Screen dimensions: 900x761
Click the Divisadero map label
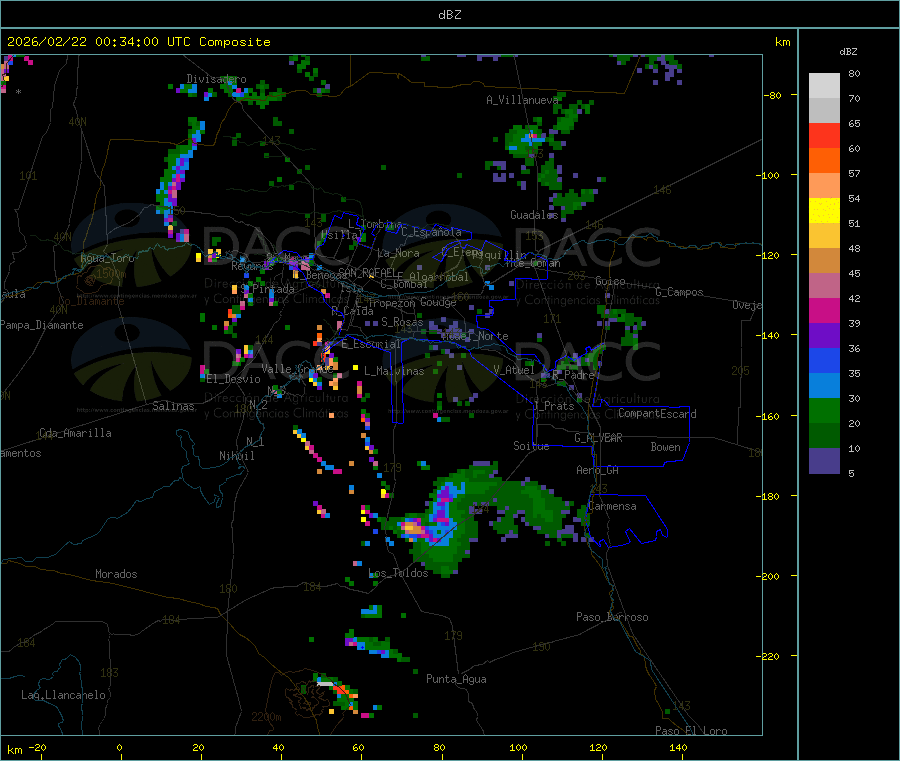point(216,79)
